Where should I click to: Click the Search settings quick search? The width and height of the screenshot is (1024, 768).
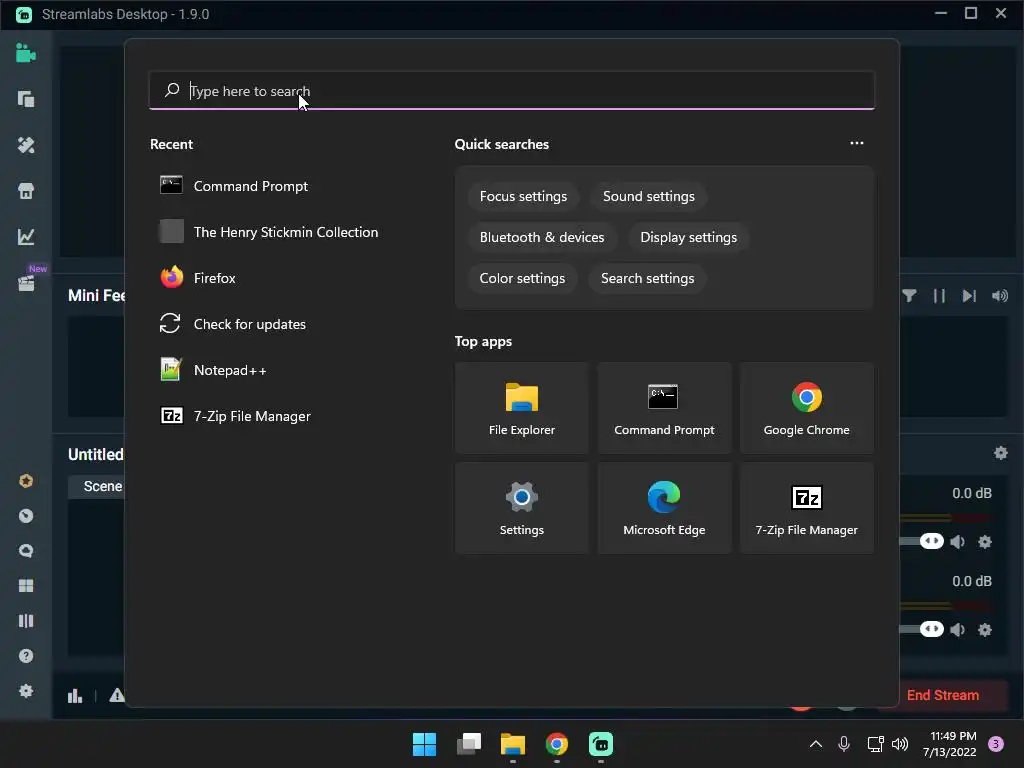coord(647,279)
